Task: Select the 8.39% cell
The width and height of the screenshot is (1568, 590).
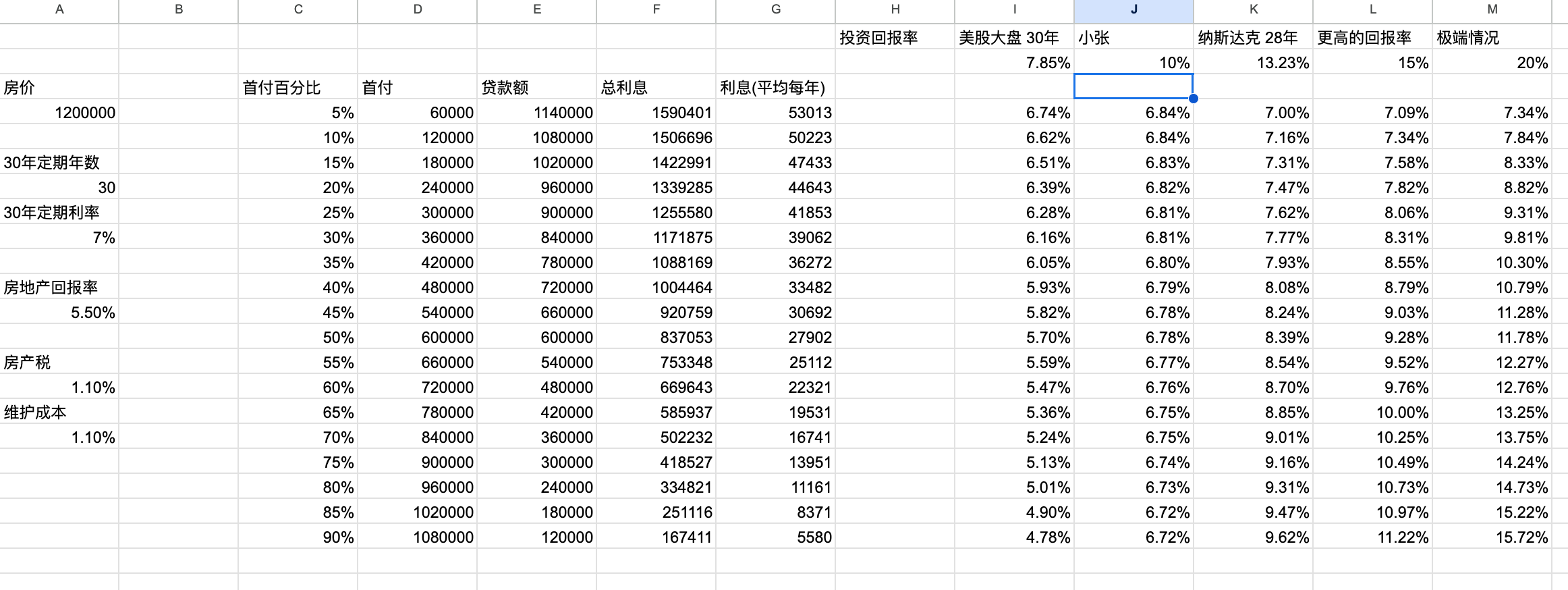Action: tap(1253, 337)
